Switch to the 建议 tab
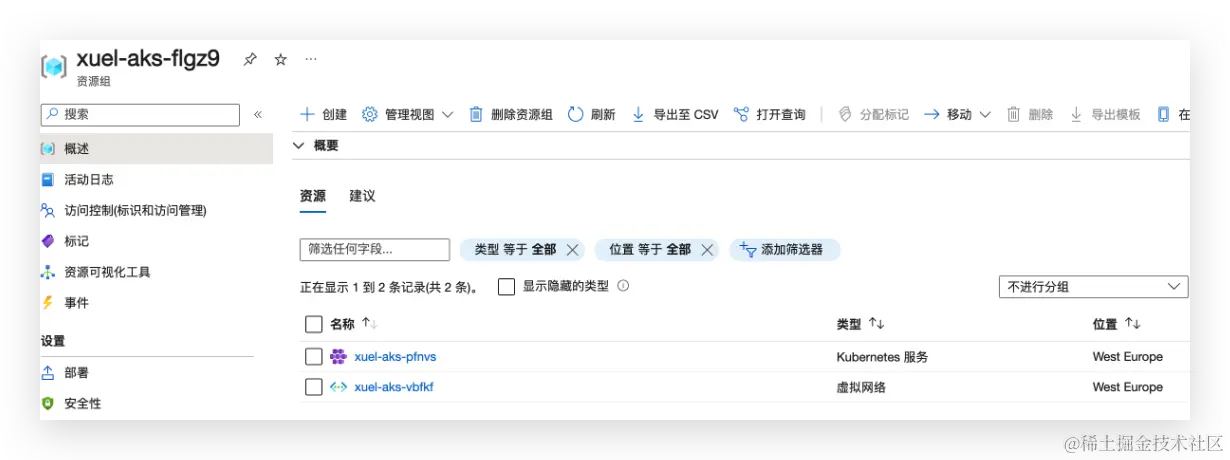Image resolution: width=1230 pixels, height=460 pixels. 362,196
